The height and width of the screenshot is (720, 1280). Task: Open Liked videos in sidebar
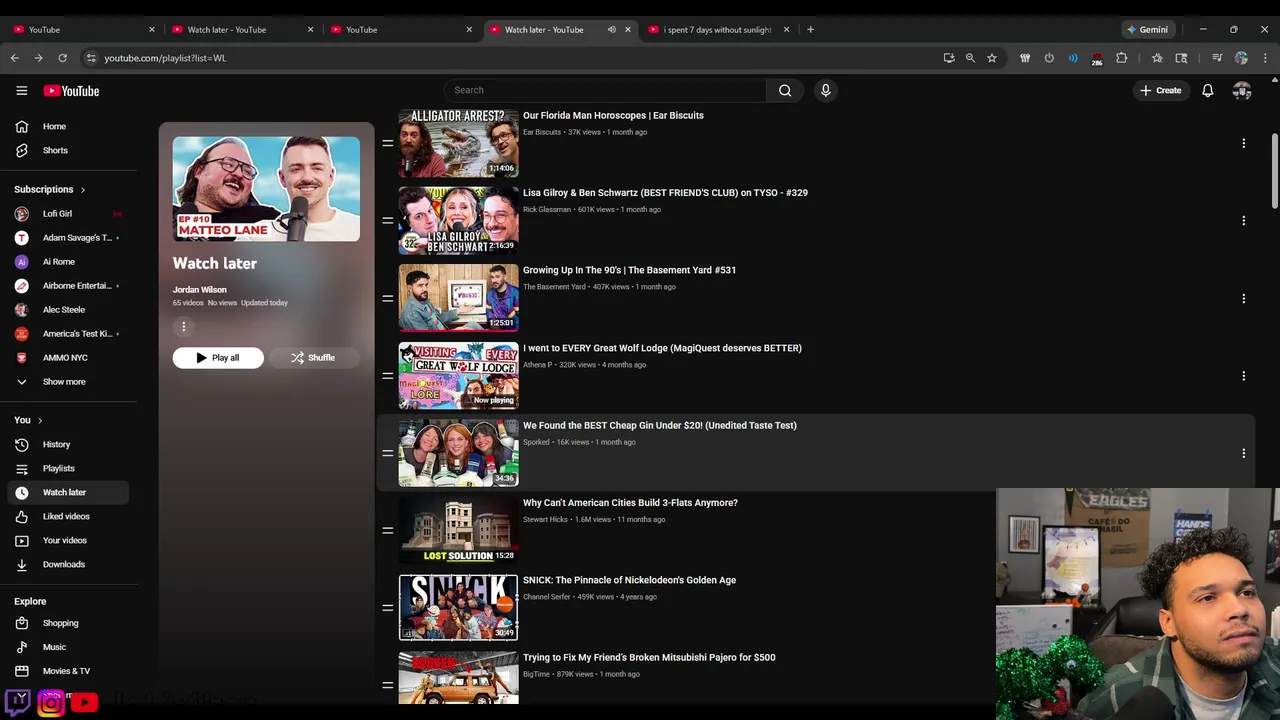[x=68, y=516]
